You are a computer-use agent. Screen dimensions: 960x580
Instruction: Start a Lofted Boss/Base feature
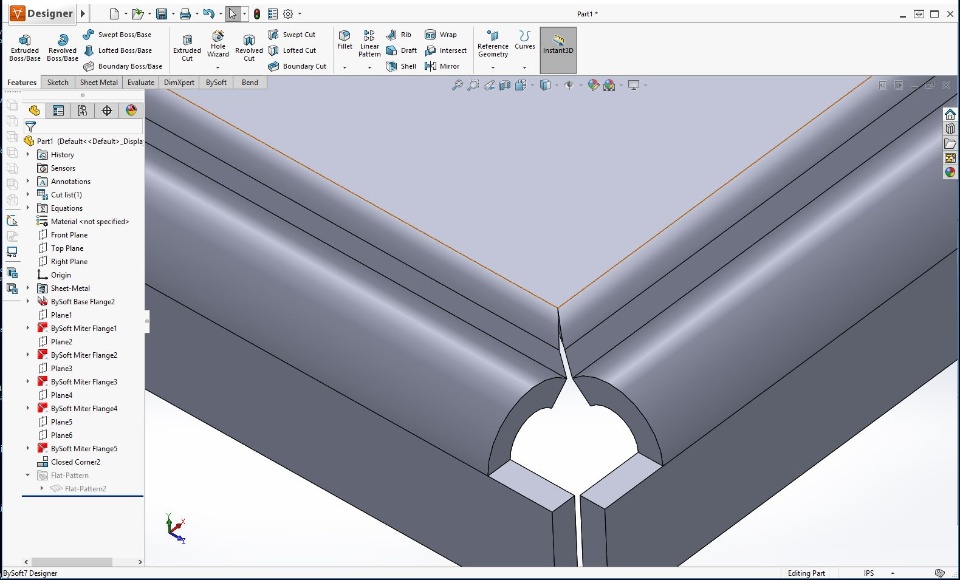point(118,50)
